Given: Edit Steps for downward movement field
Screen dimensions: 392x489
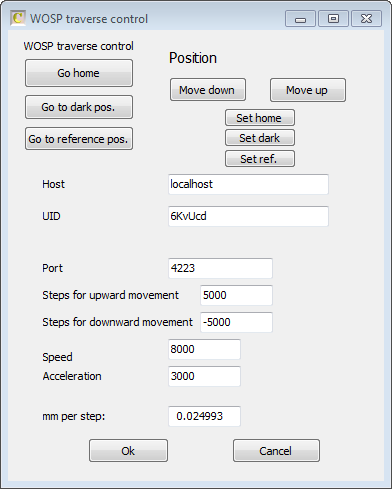Looking at the screenshot, I should coord(236,322).
